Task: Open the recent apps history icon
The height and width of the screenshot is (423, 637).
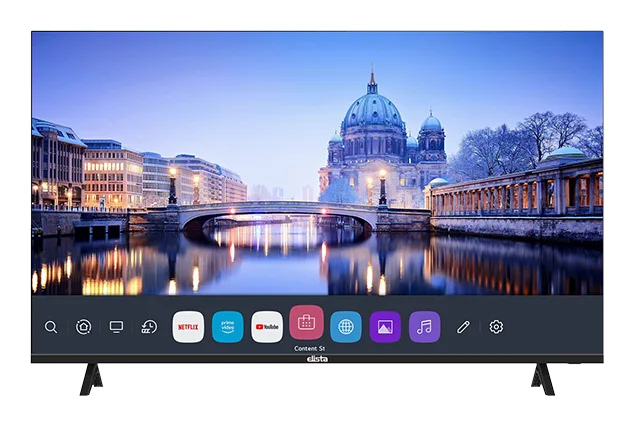Action: coord(149,327)
